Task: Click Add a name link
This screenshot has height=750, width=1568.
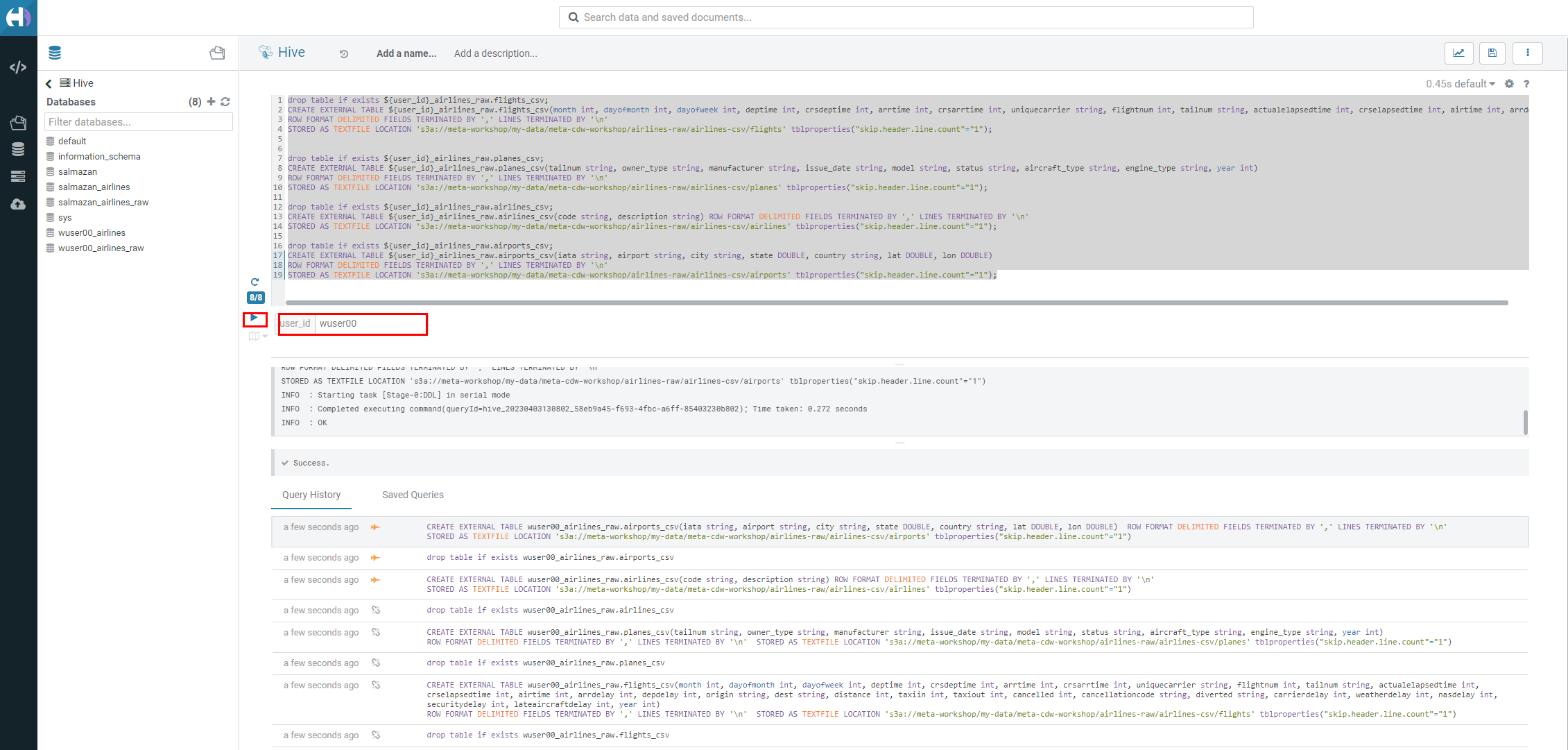Action: point(406,53)
